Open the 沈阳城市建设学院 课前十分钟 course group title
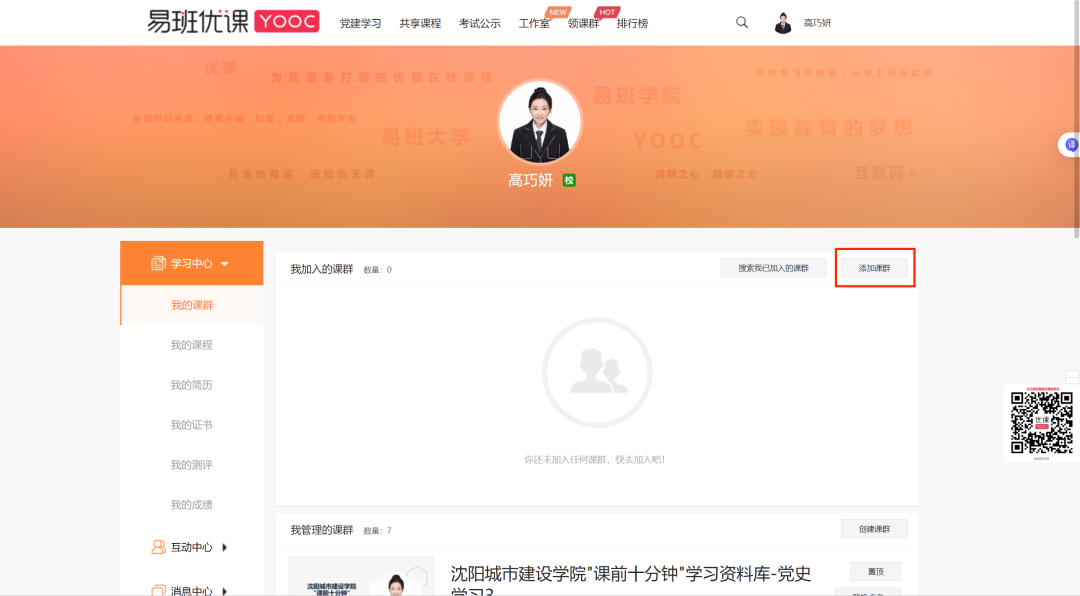Image resolution: width=1080 pixels, height=596 pixels. 630,581
